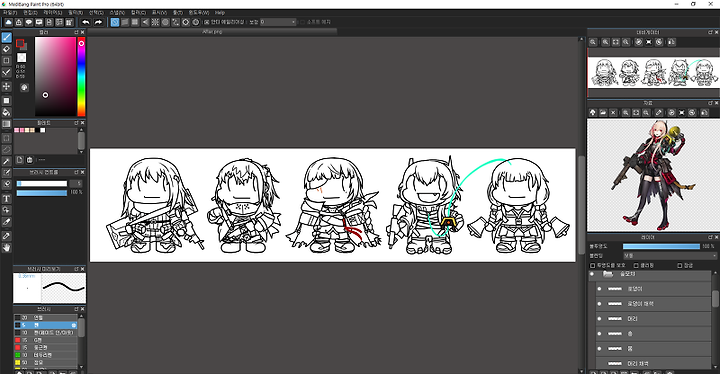720x374 pixels.
Task: Click the X remove icon in Reference panel
Action: click(613, 113)
